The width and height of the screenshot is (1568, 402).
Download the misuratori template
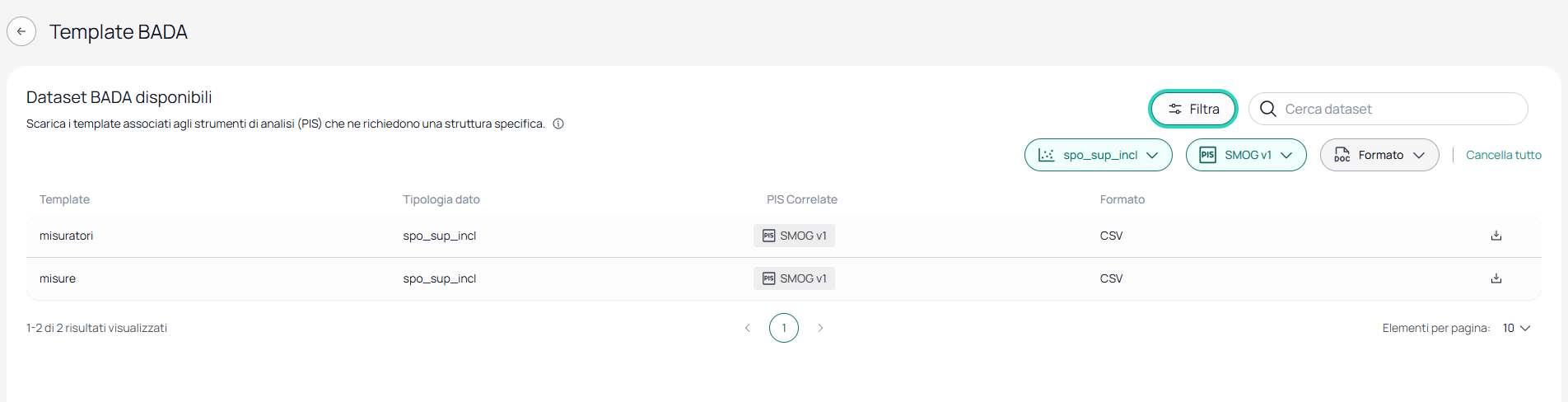1496,236
